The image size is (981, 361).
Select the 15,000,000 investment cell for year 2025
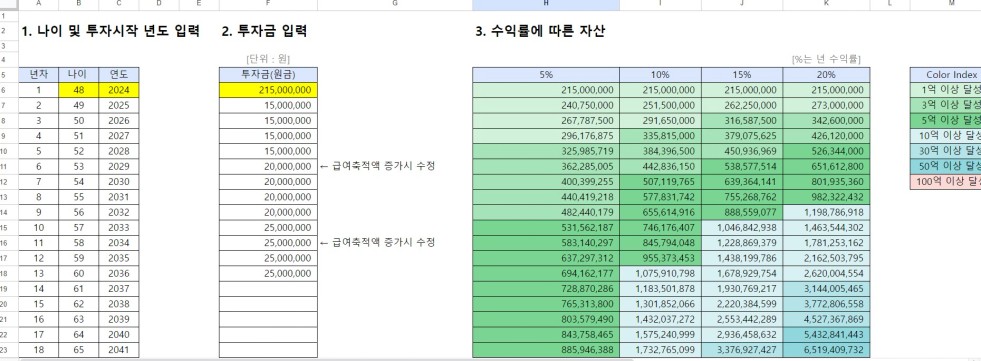tap(268, 105)
